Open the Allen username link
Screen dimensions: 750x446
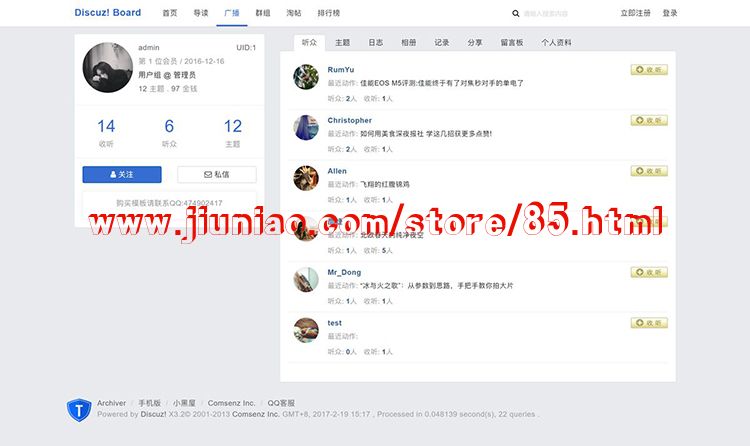click(x=337, y=171)
